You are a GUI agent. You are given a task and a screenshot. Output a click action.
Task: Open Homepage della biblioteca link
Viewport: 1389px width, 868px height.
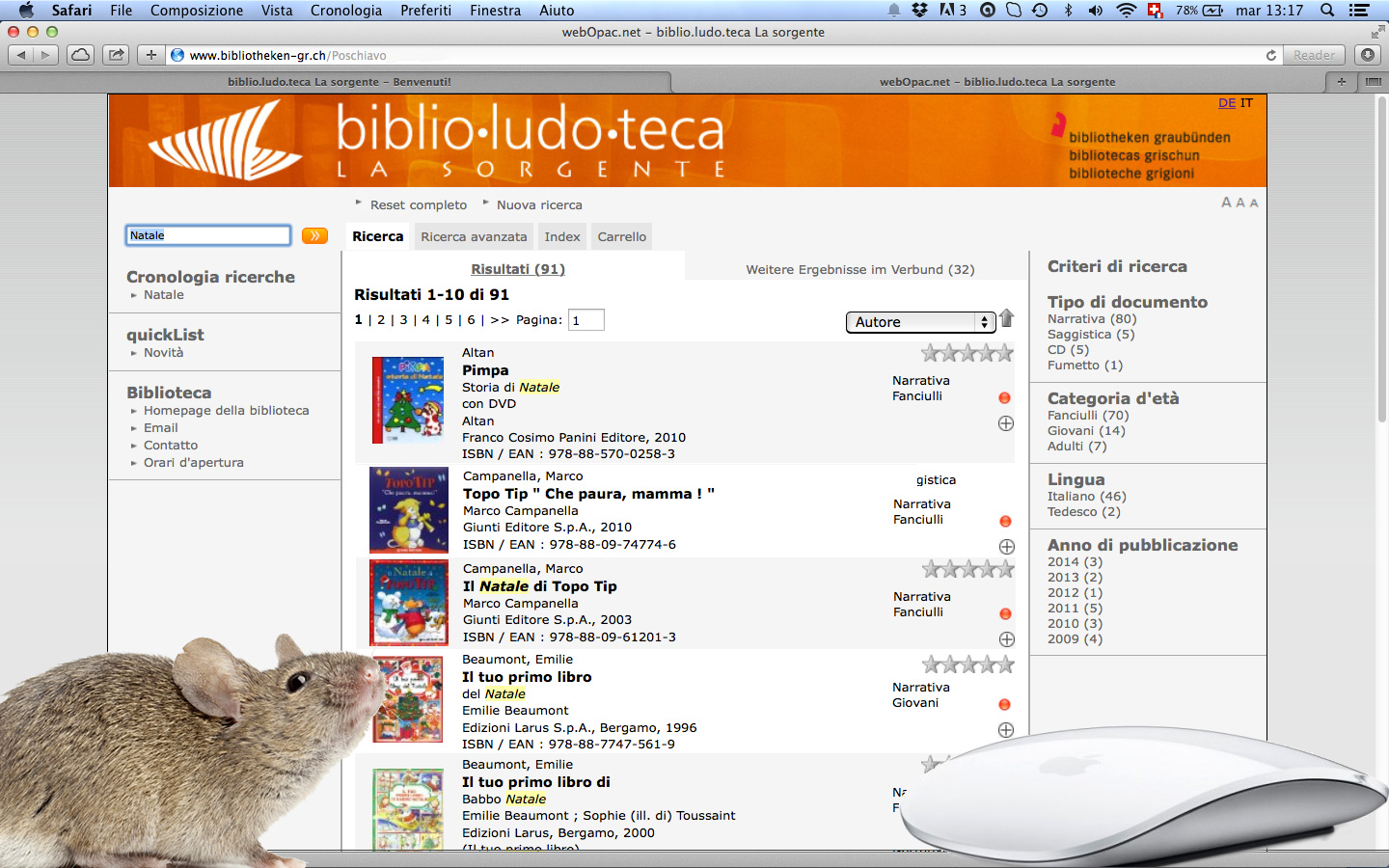(x=227, y=411)
